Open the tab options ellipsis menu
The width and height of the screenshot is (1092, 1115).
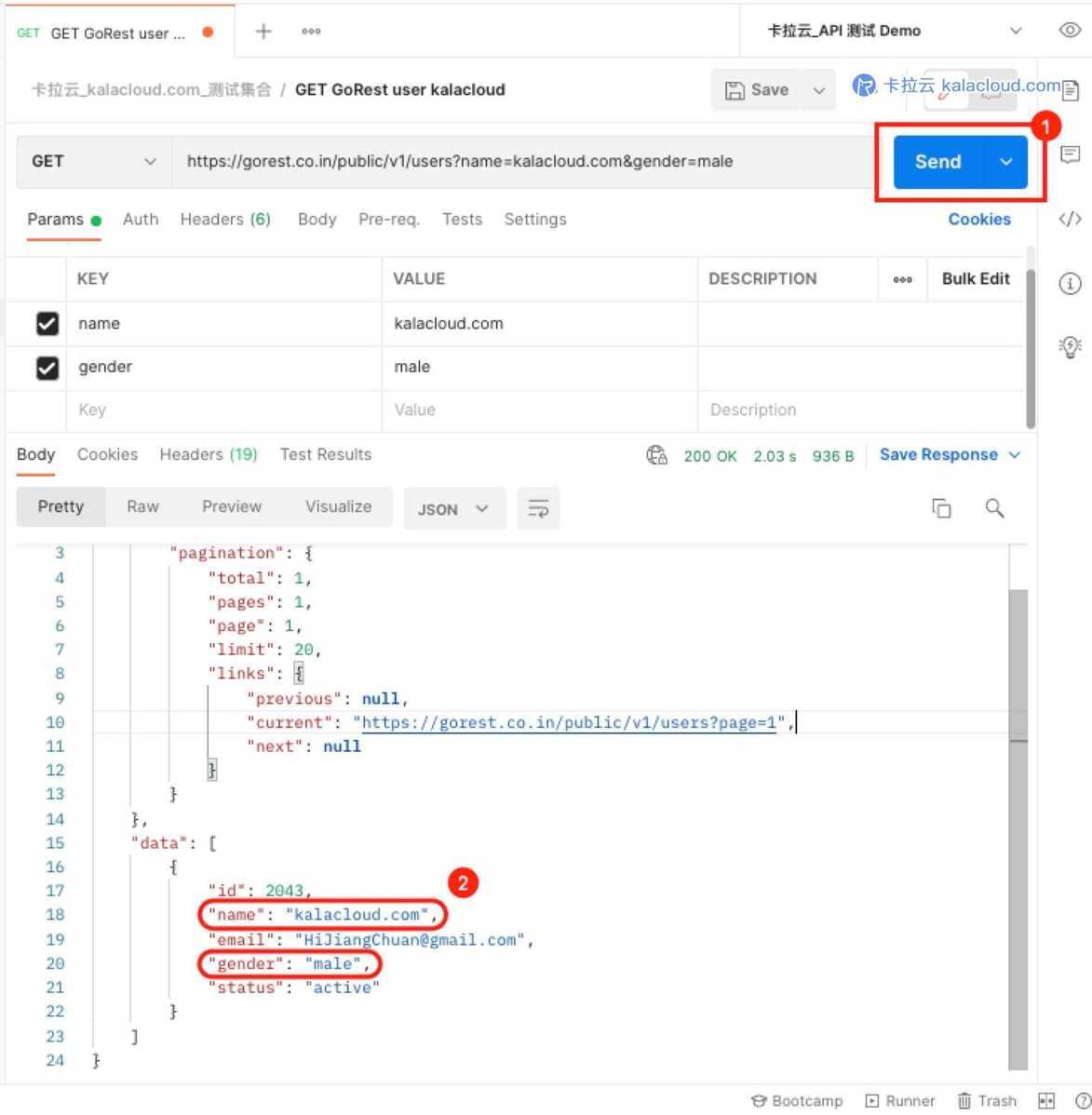[x=311, y=32]
